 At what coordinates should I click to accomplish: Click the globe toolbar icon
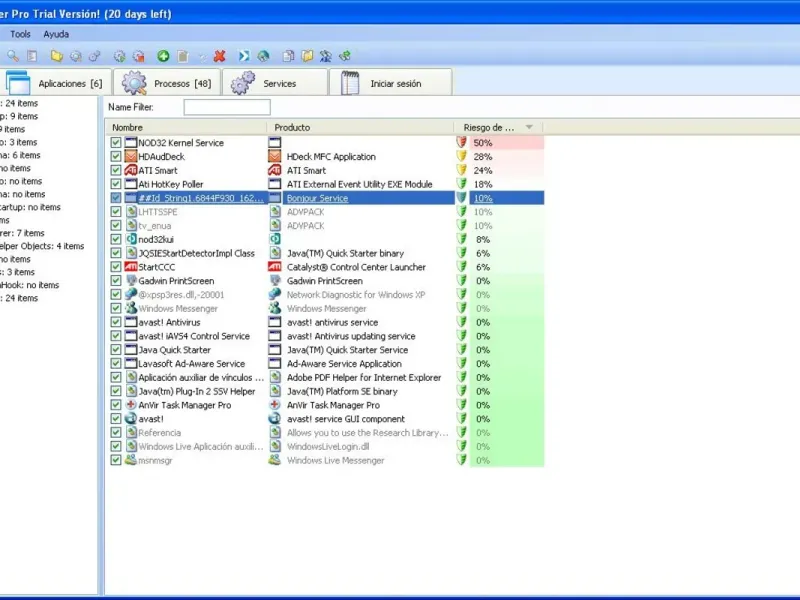click(x=263, y=56)
